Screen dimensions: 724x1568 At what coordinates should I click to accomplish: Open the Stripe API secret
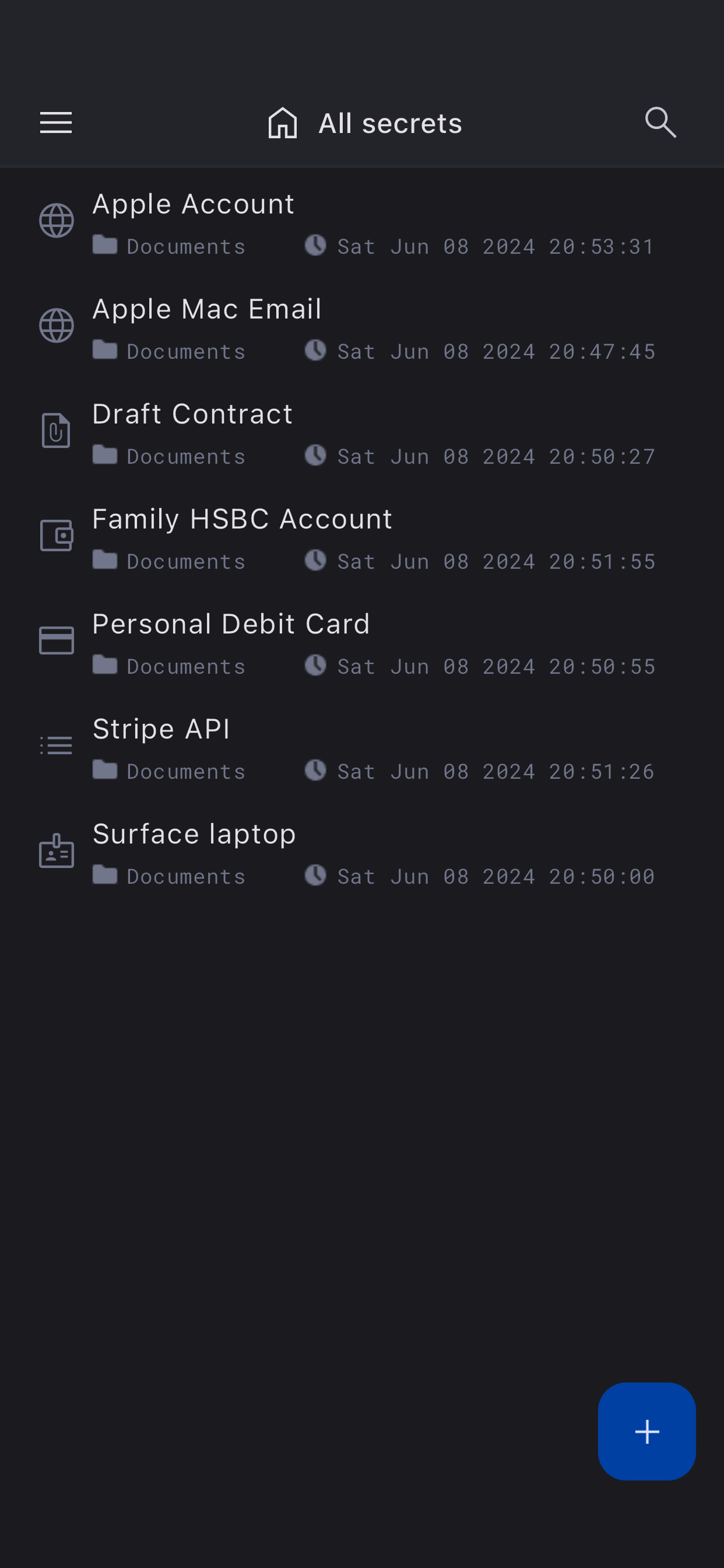click(161, 729)
